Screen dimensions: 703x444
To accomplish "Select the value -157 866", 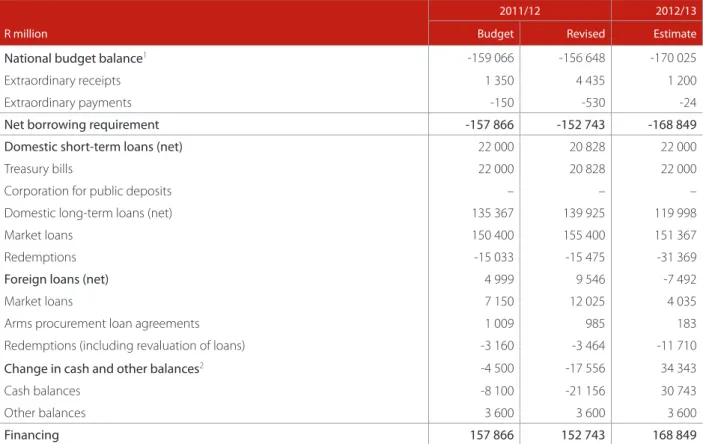I will 490,125.
